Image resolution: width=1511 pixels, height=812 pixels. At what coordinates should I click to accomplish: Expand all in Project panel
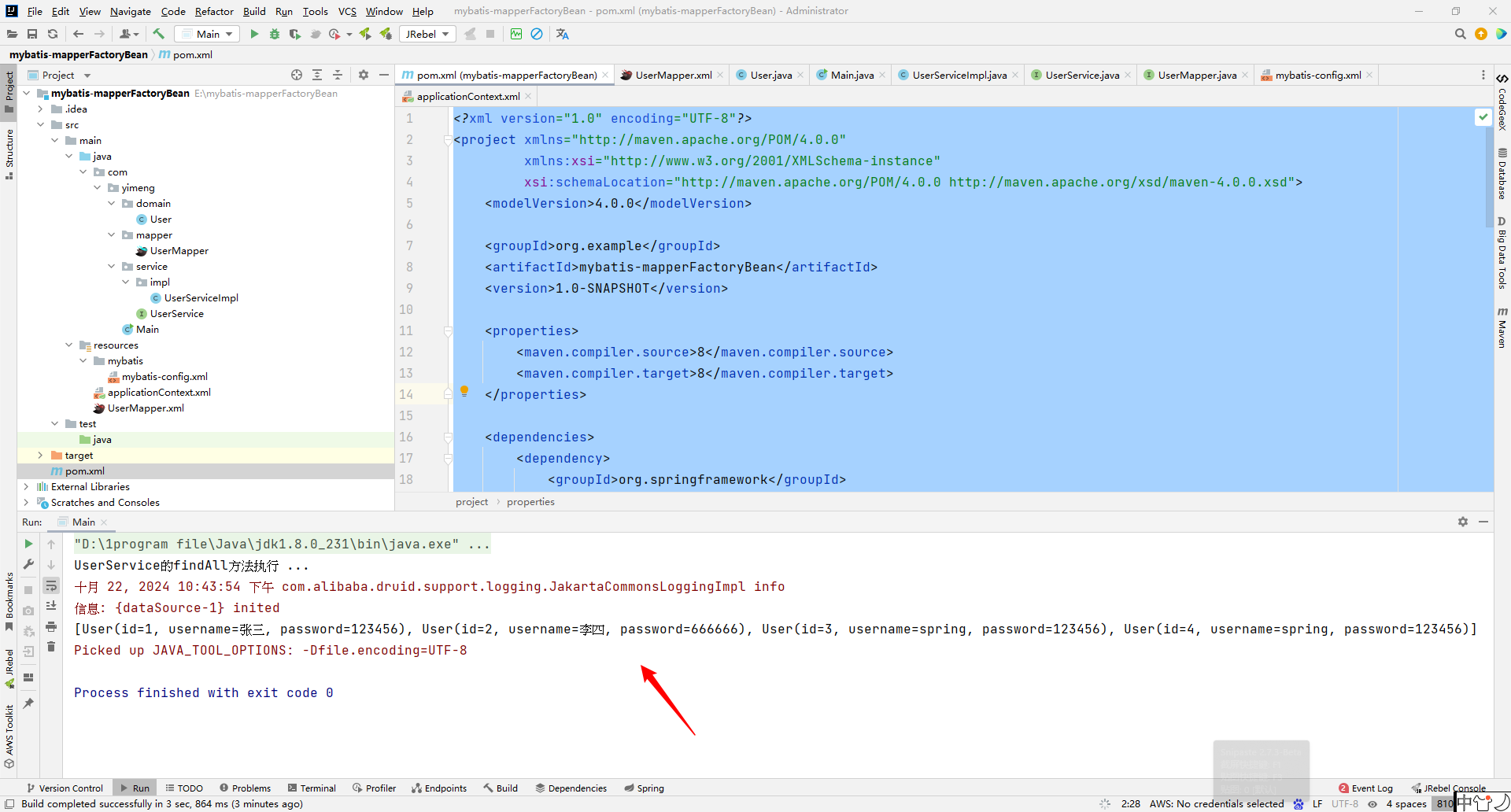pos(317,75)
